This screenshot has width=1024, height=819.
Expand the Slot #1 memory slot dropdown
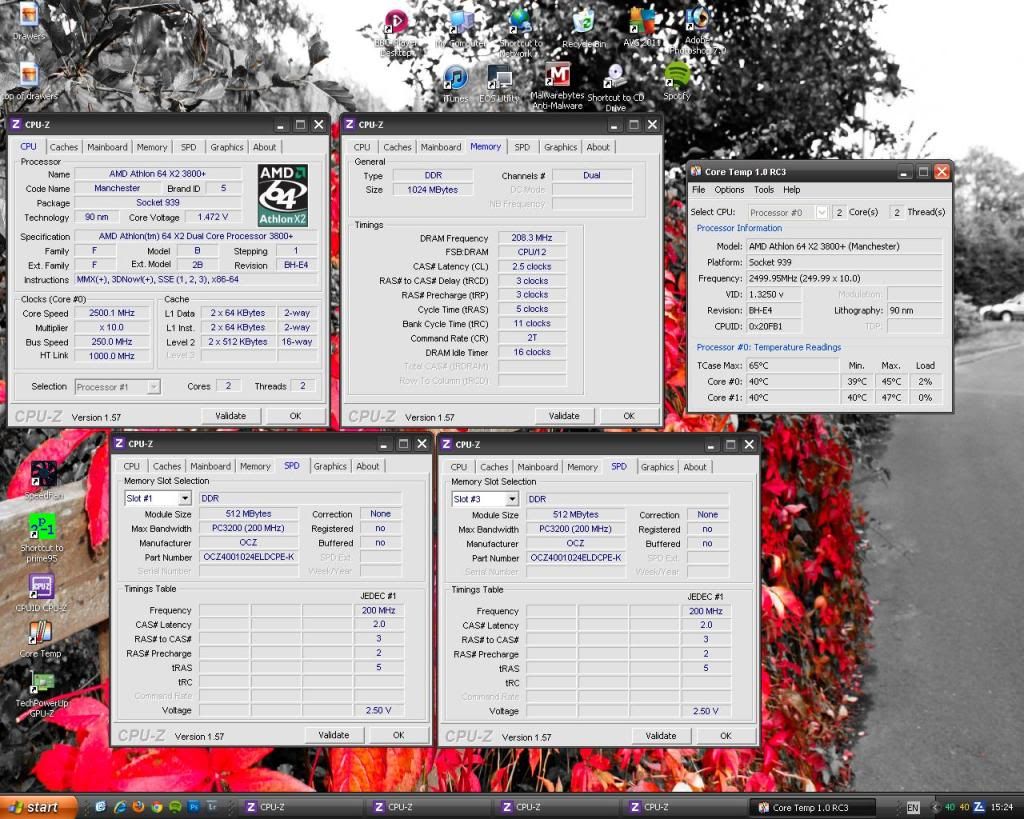(x=185, y=498)
